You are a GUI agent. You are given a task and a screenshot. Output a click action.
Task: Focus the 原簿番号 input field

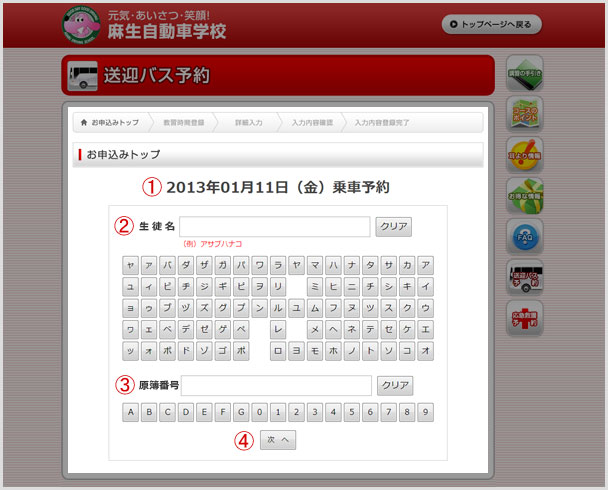click(x=276, y=385)
